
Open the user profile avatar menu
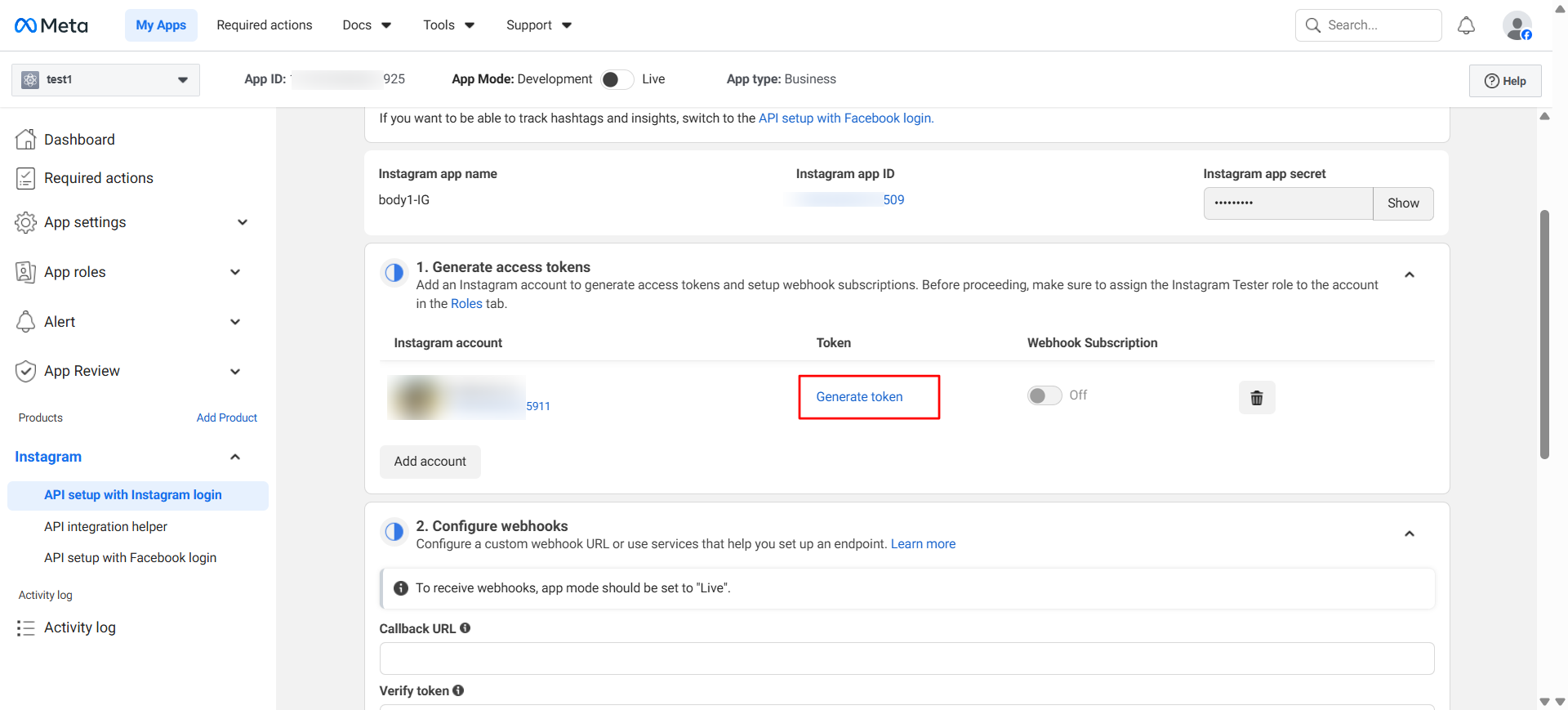(x=1517, y=25)
